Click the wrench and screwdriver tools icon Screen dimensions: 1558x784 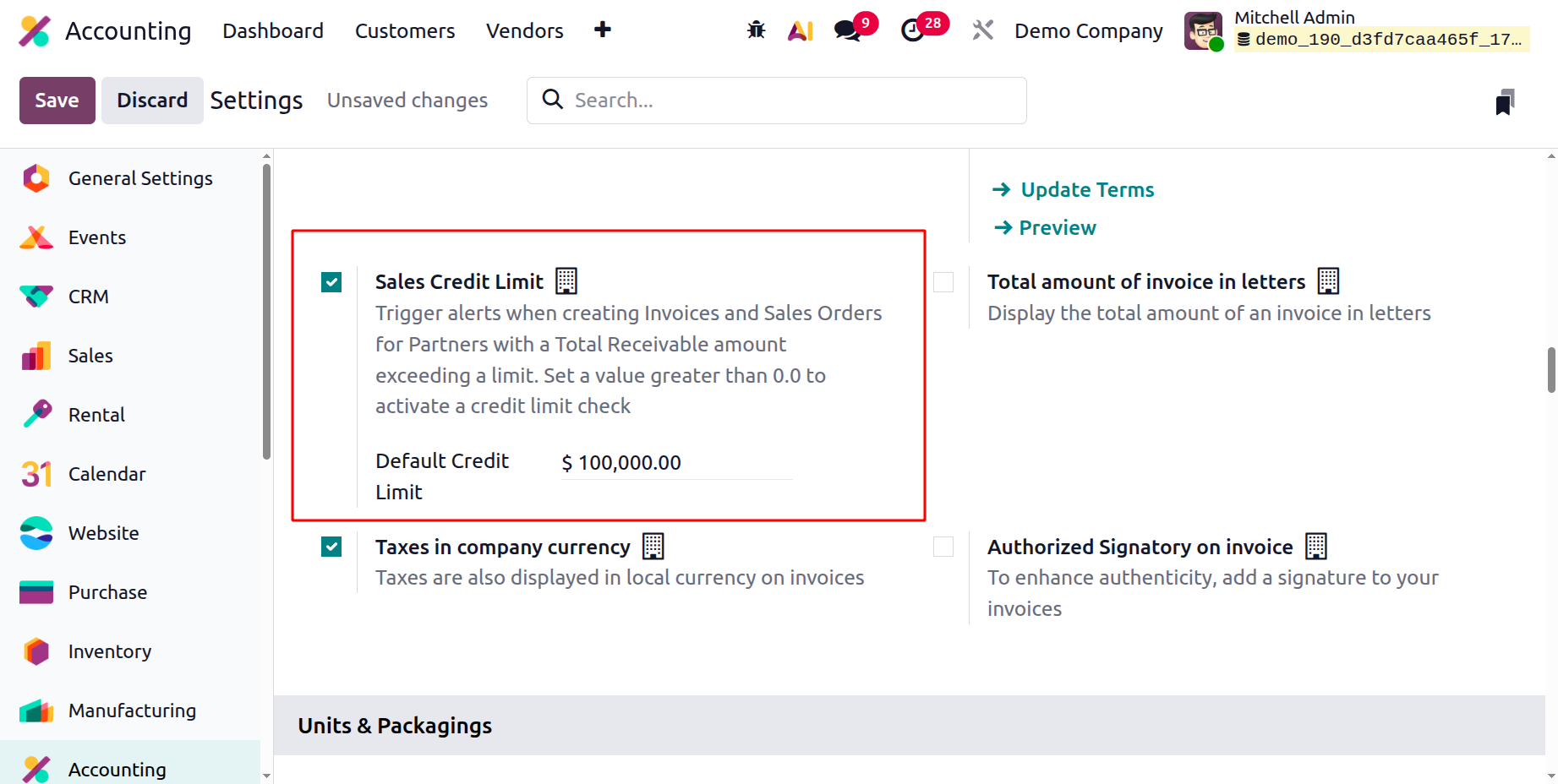tap(982, 30)
